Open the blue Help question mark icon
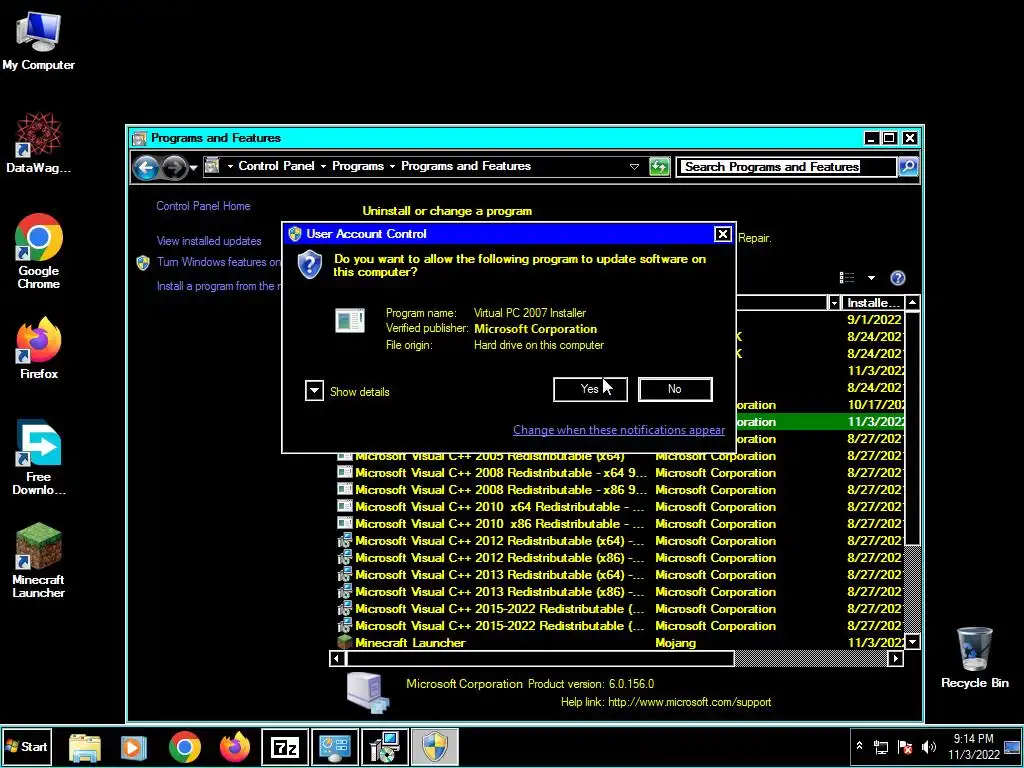This screenshot has width=1024, height=768. (898, 278)
